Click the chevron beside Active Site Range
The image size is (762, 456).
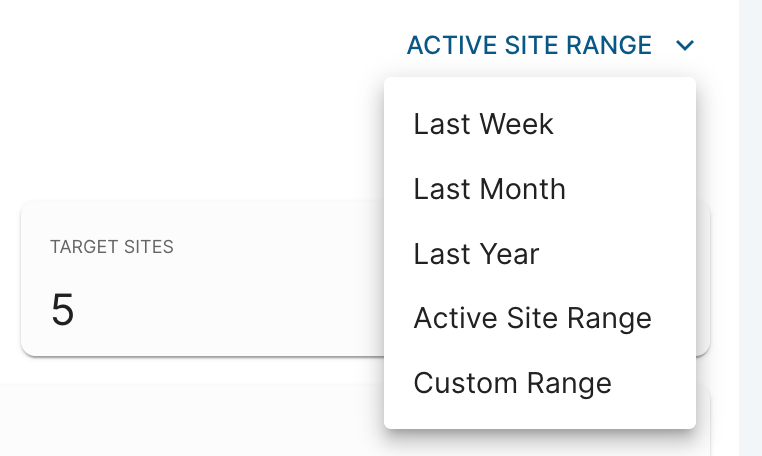(685, 46)
